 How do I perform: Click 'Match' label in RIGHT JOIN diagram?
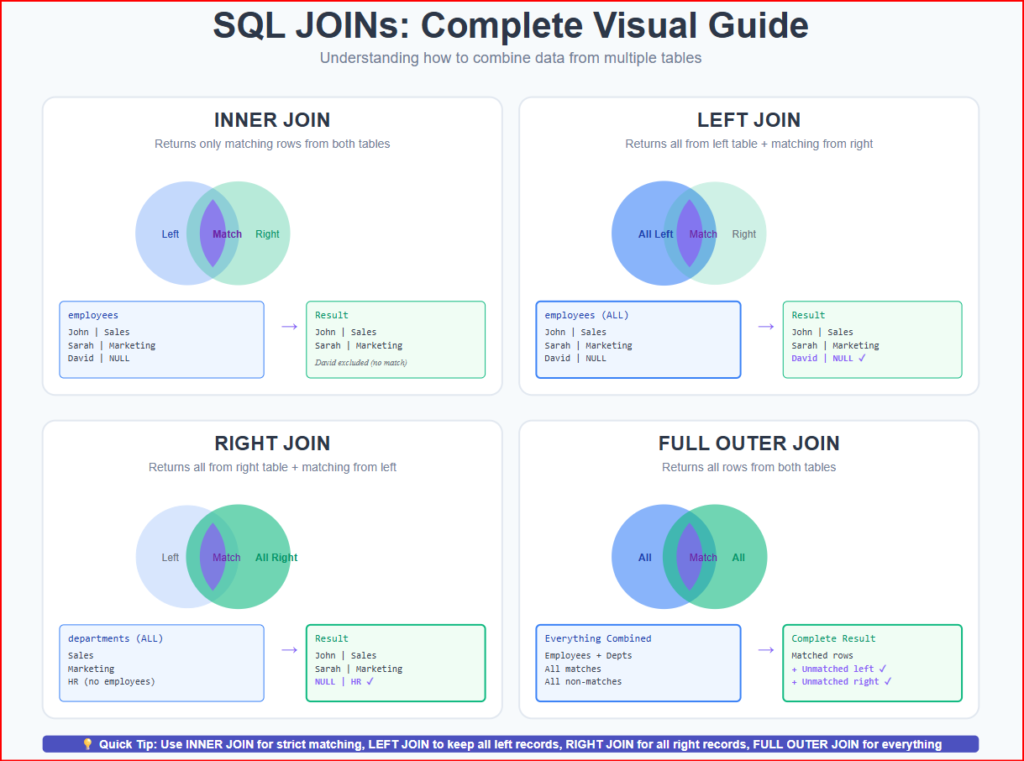pos(227,557)
